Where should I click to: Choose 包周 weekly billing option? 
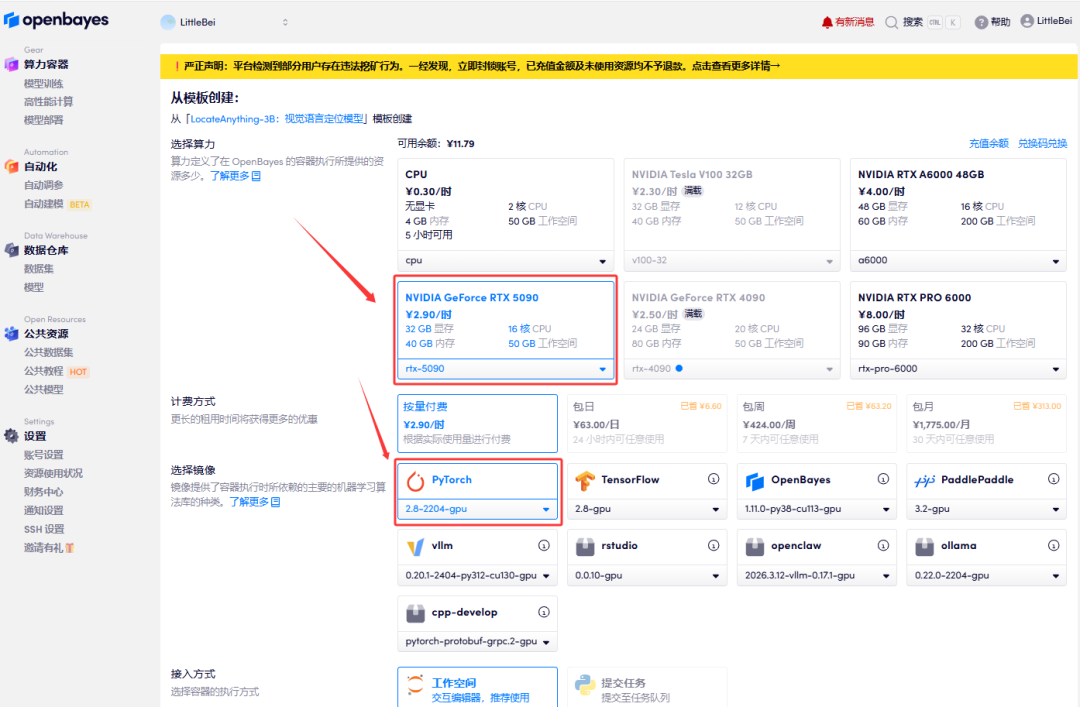[816, 423]
